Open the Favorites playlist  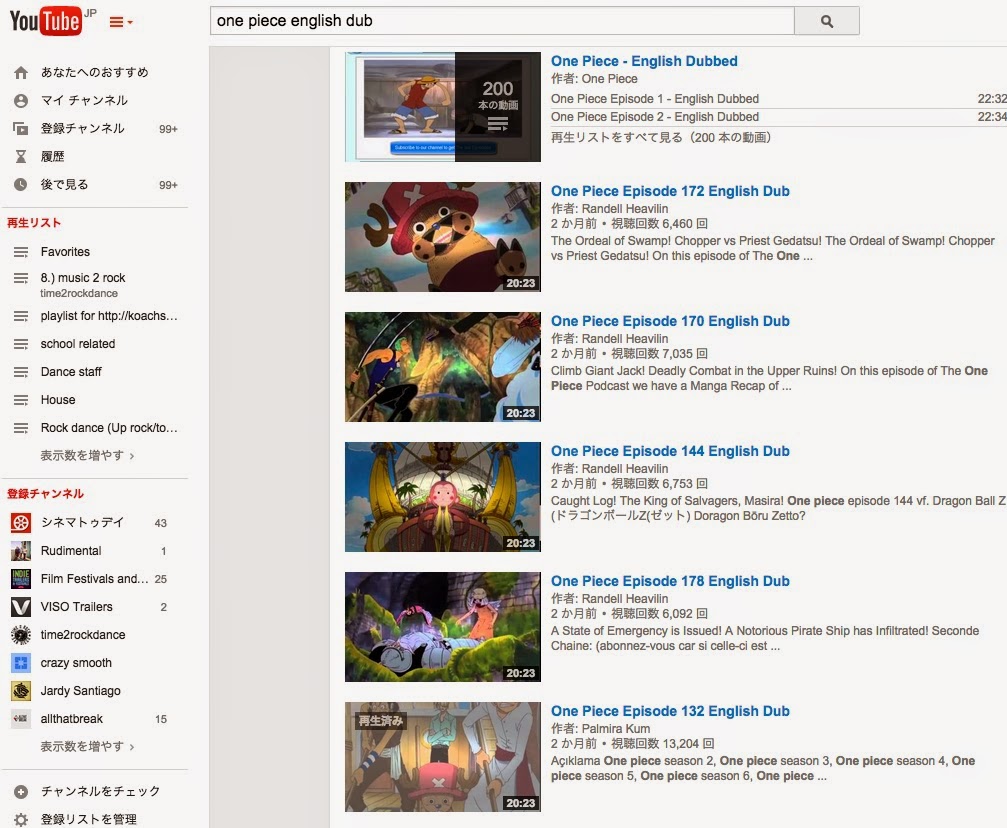coord(65,252)
